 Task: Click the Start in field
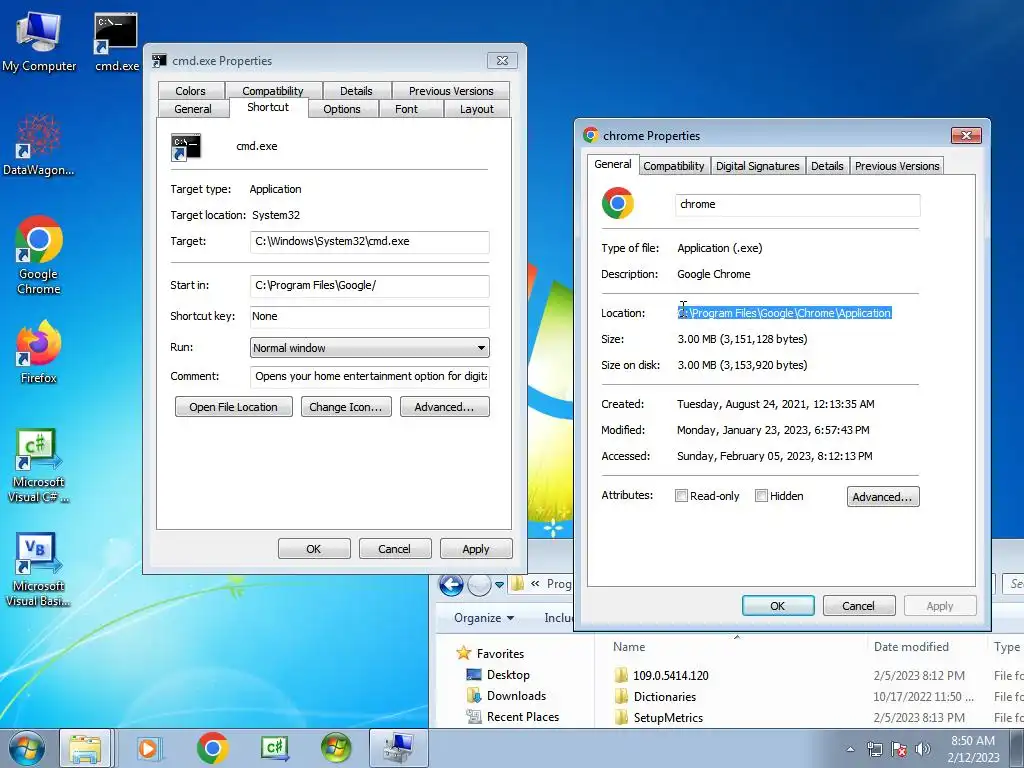tap(370, 285)
